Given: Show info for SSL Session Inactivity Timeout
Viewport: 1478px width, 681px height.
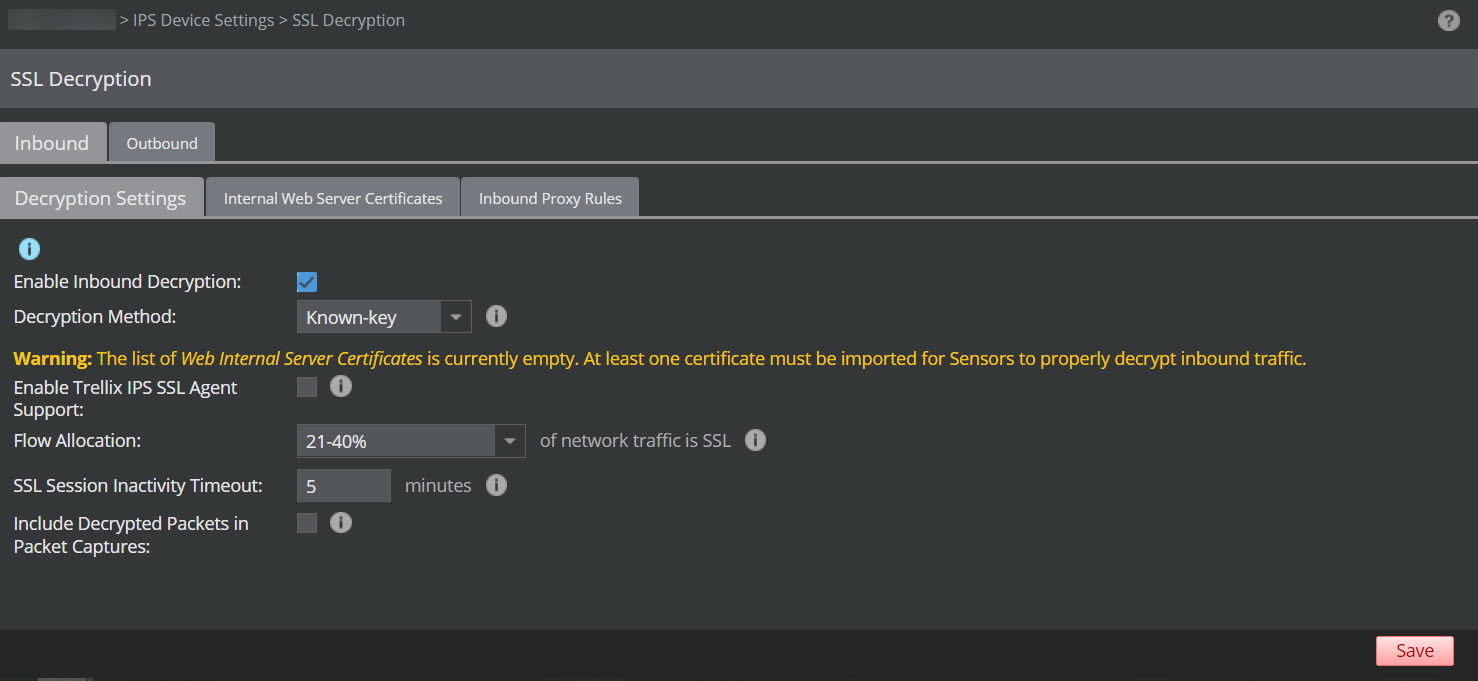Looking at the screenshot, I should click(x=496, y=485).
